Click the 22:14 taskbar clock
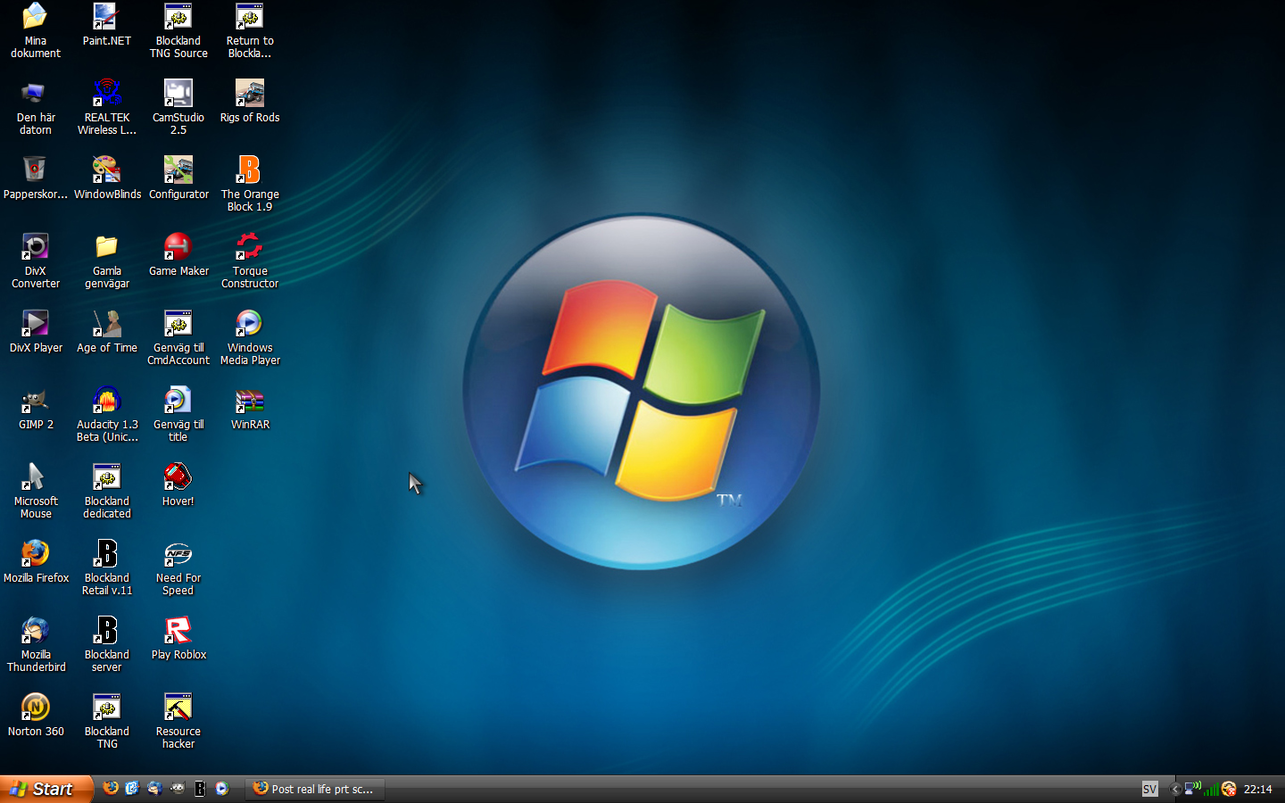 tap(1258, 789)
